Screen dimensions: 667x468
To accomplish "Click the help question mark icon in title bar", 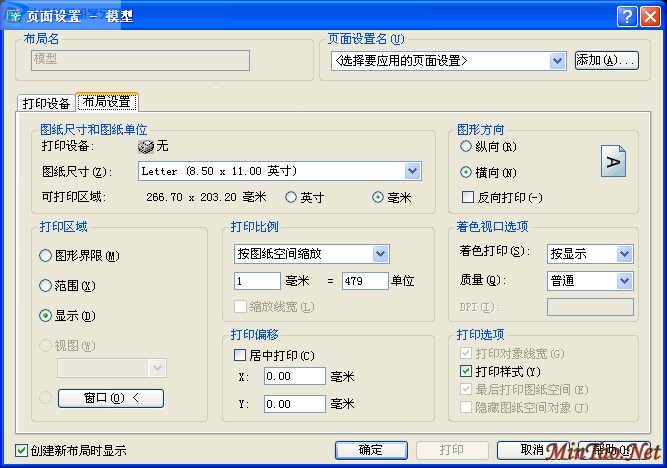I will coord(626,15).
